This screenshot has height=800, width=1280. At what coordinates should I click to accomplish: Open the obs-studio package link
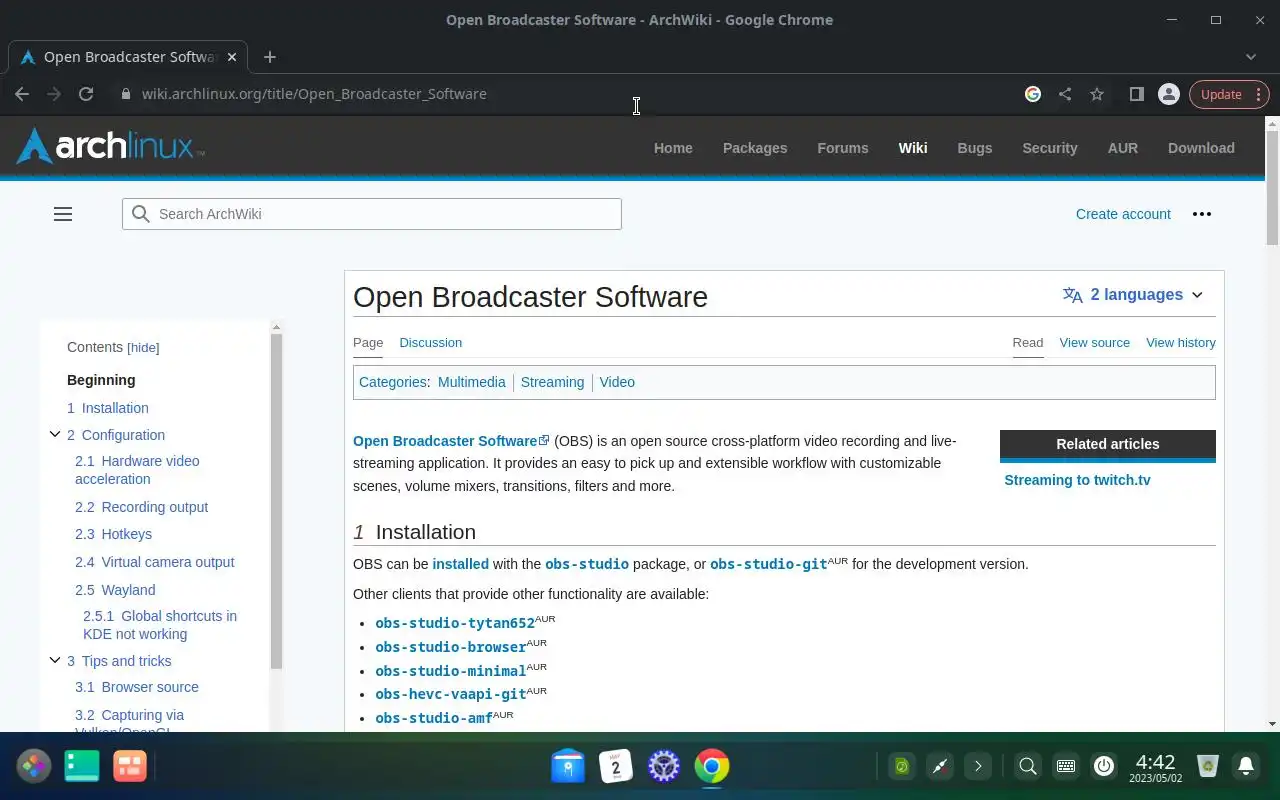tap(587, 564)
